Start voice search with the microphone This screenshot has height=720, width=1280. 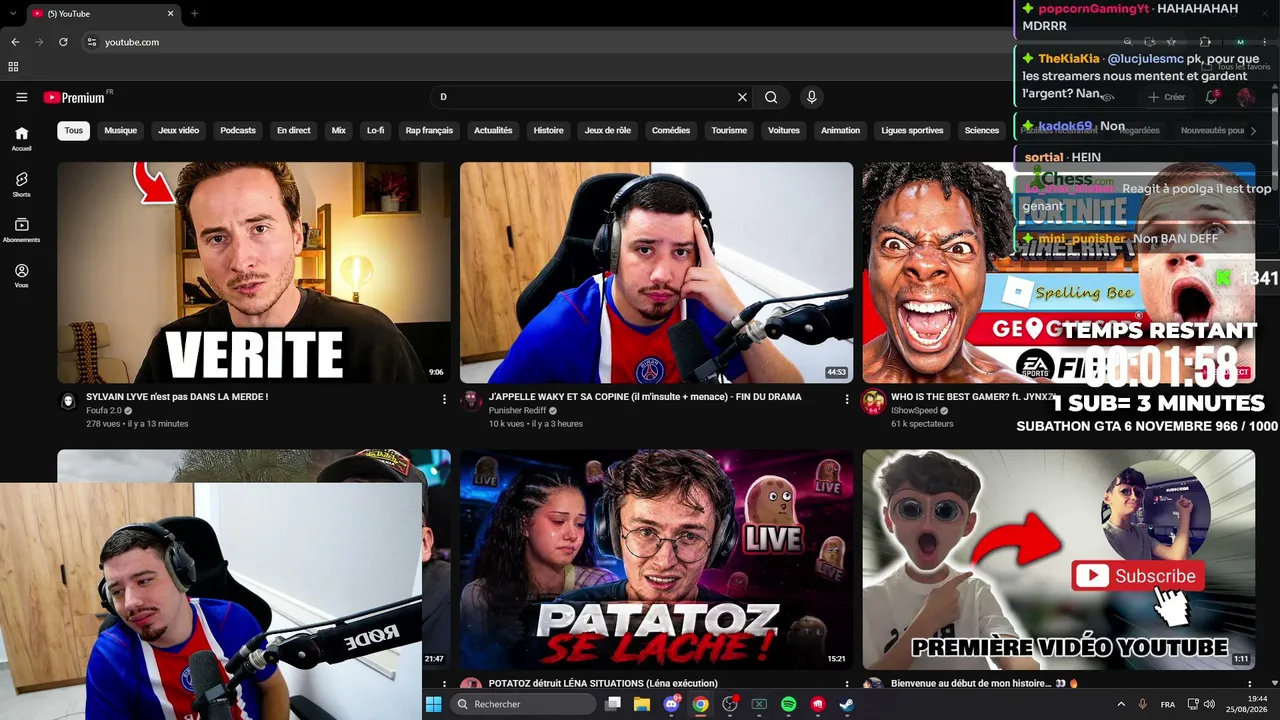[x=811, y=97]
